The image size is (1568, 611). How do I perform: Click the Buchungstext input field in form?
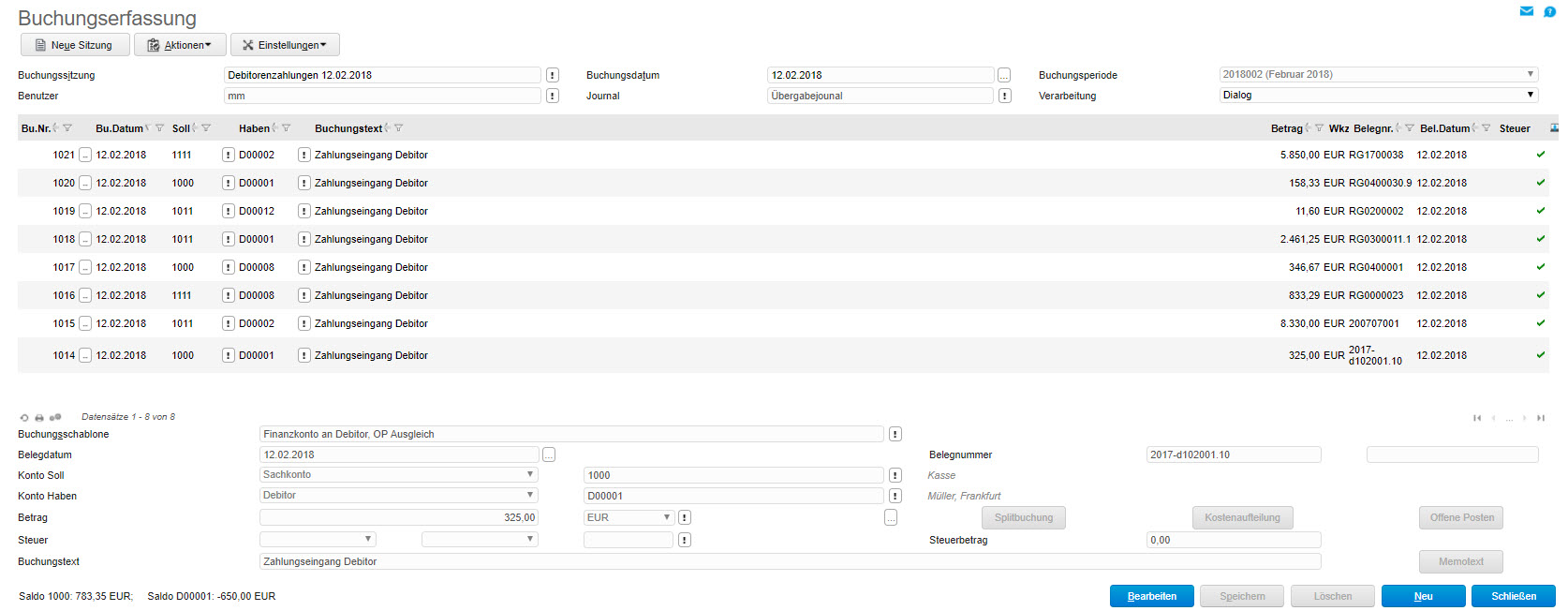coord(791,561)
